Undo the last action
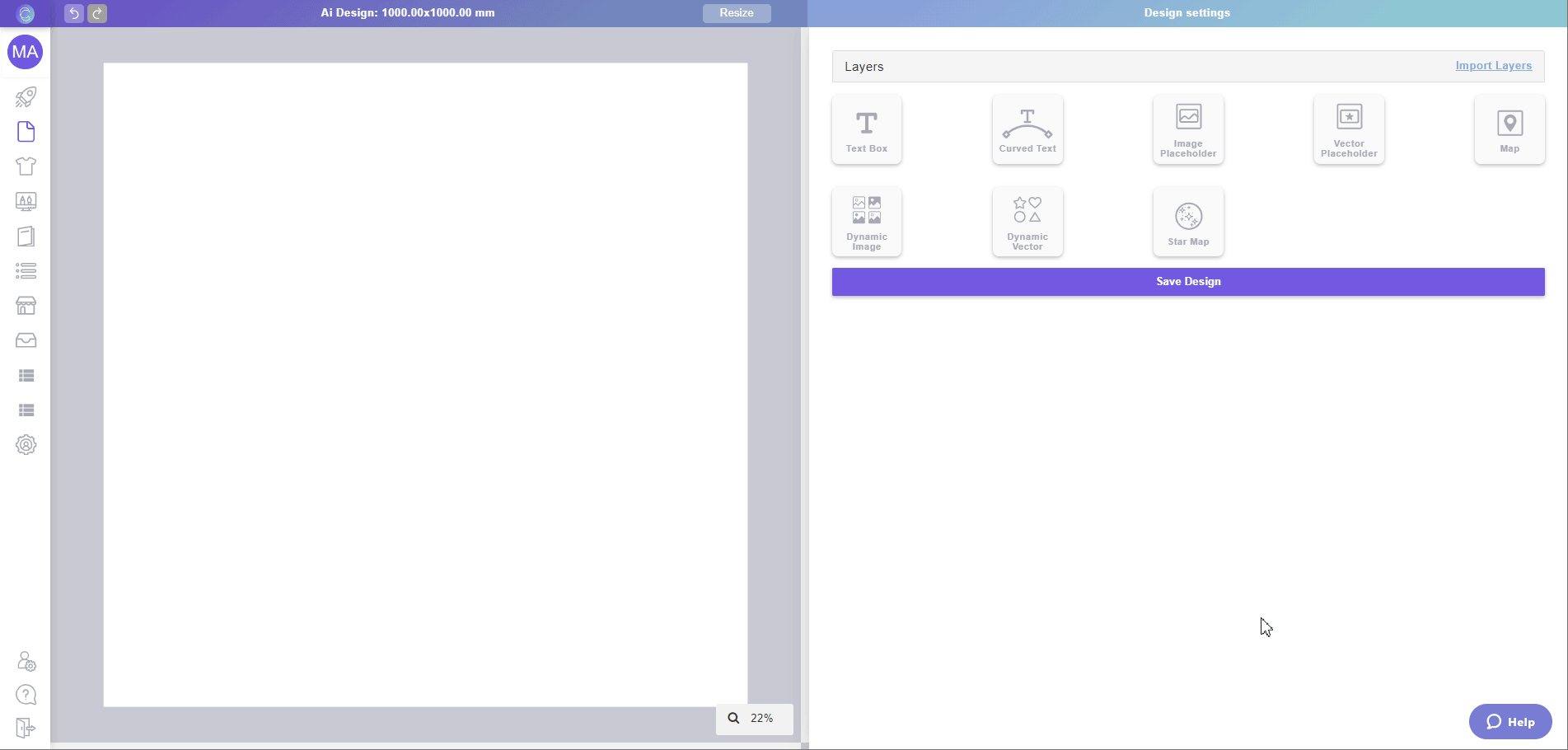Image resolution: width=1568 pixels, height=750 pixels. pos(73,13)
